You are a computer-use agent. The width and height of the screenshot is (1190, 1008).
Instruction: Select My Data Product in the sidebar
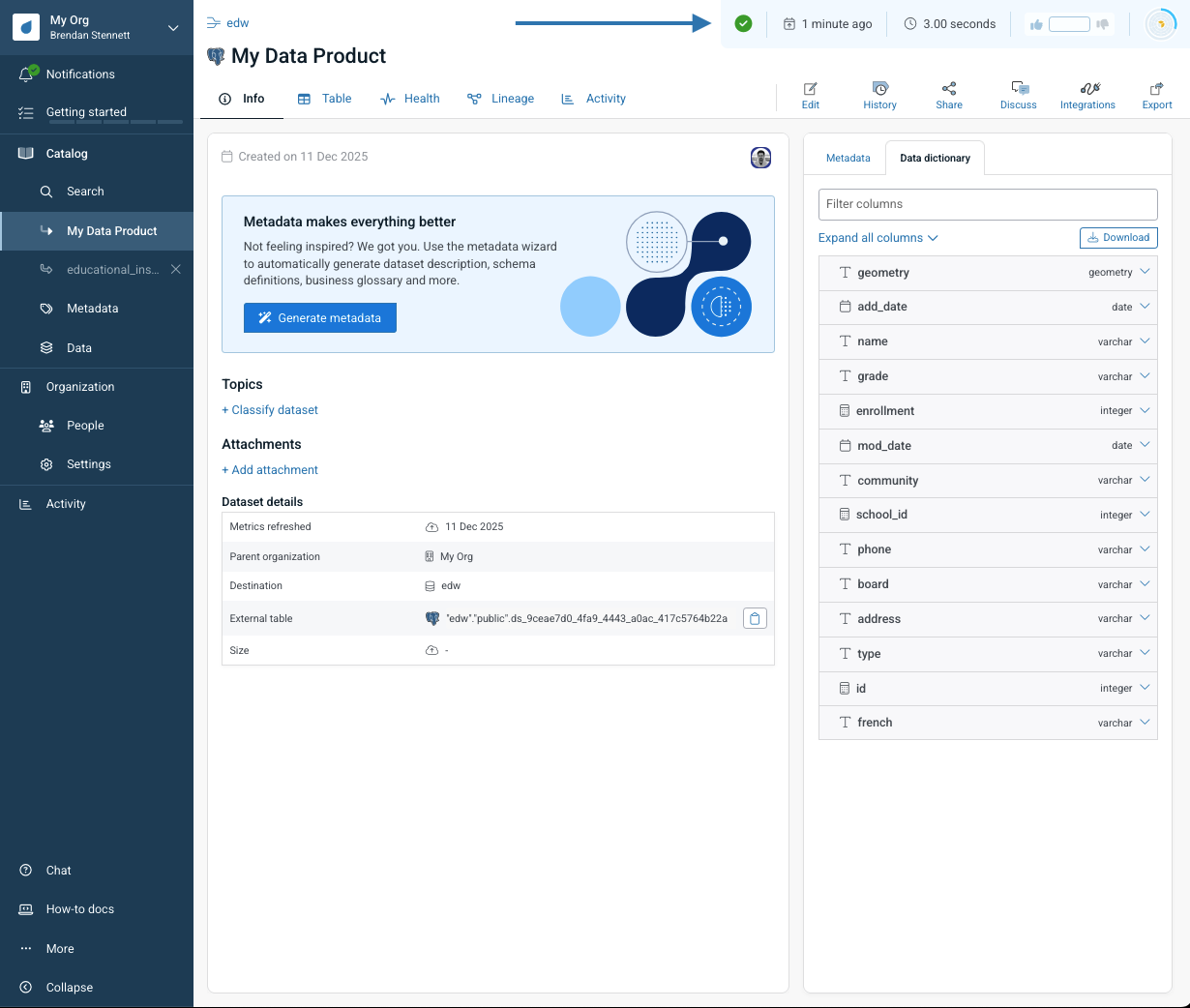tap(97, 231)
